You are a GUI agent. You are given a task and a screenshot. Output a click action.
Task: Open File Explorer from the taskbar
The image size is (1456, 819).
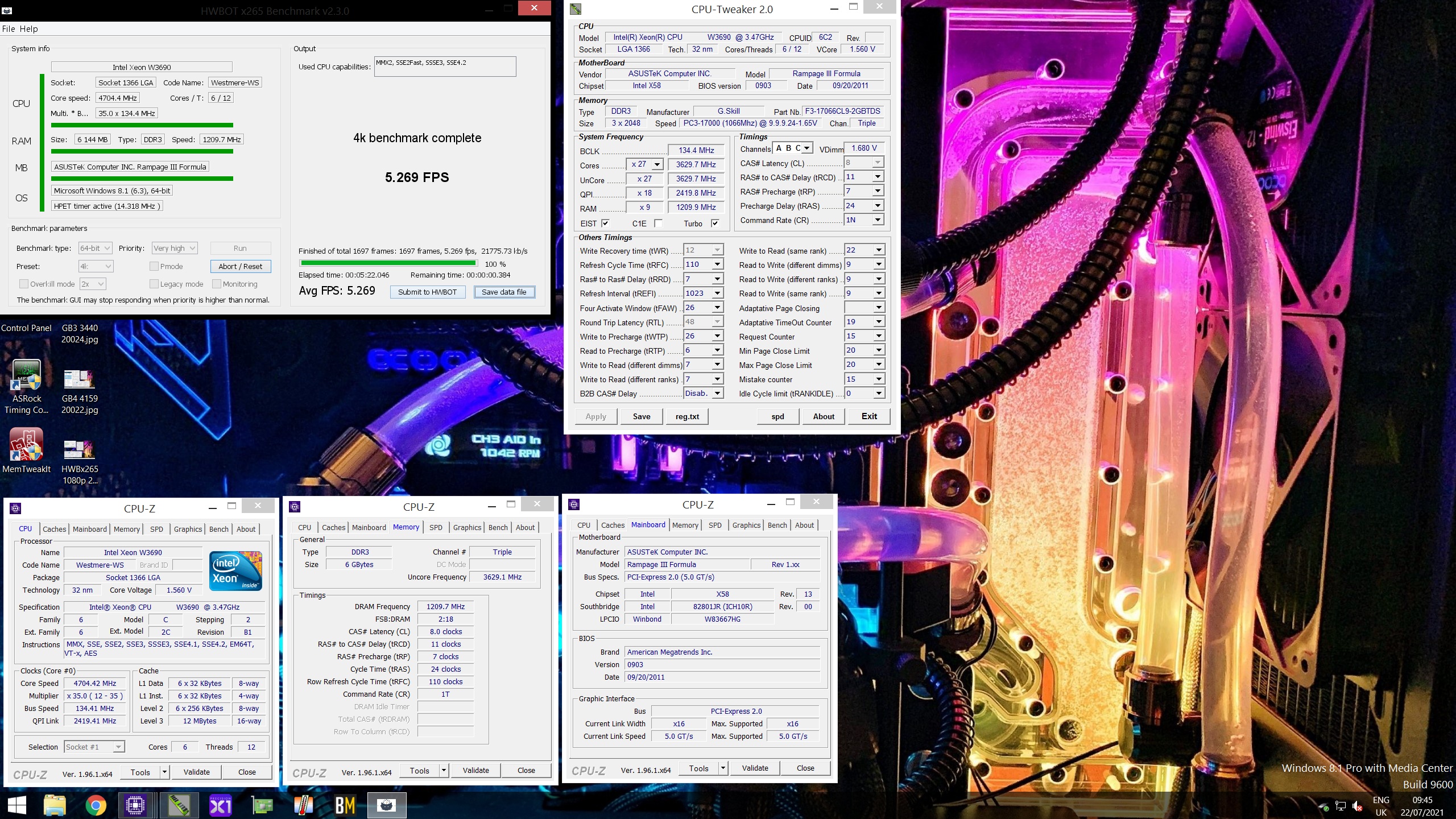pos(55,805)
